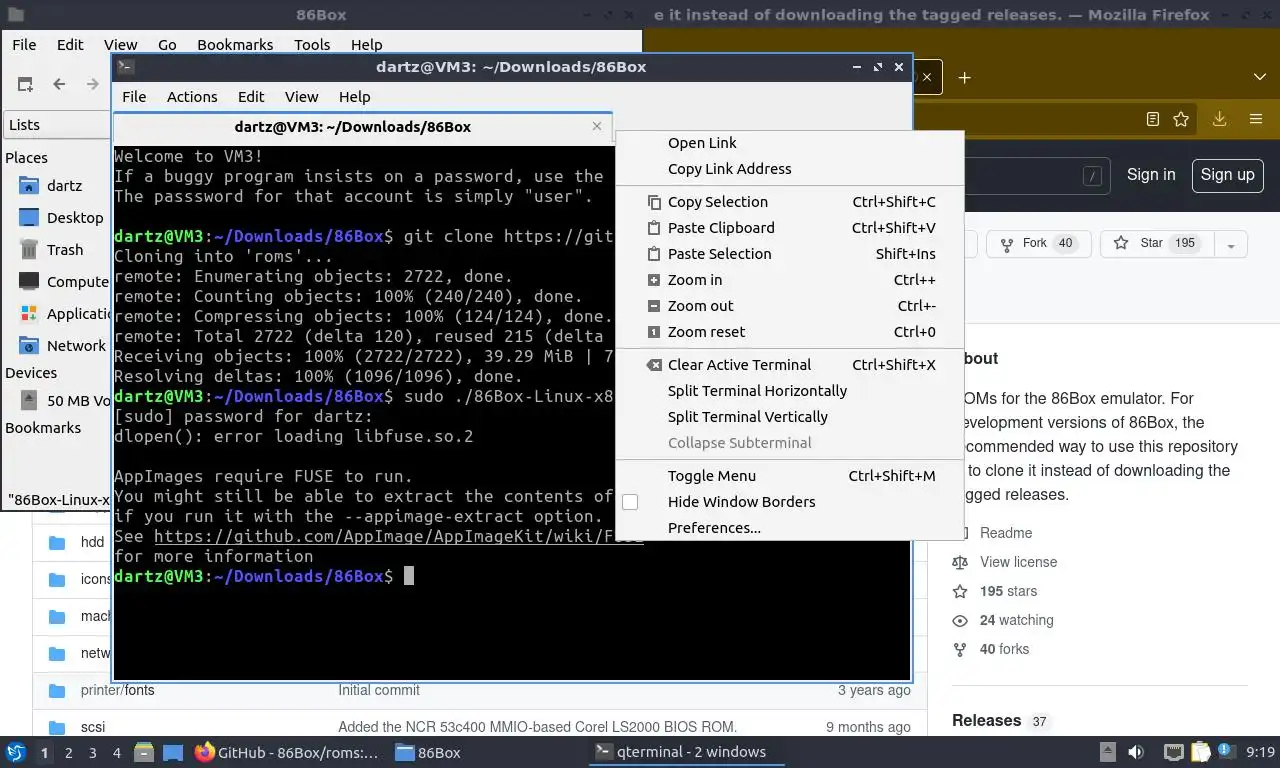Select Paste Clipboard in context menu

[790, 228]
